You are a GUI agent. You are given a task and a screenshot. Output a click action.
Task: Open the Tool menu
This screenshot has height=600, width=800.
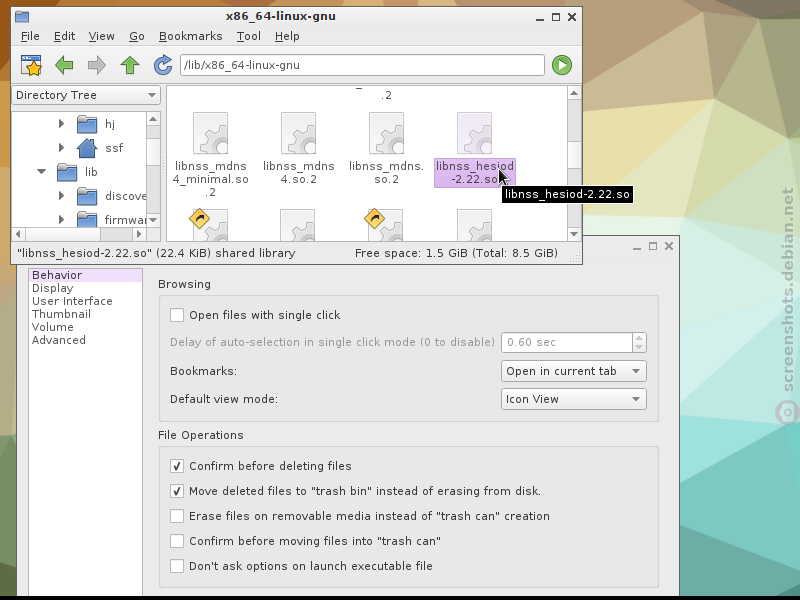[248, 36]
